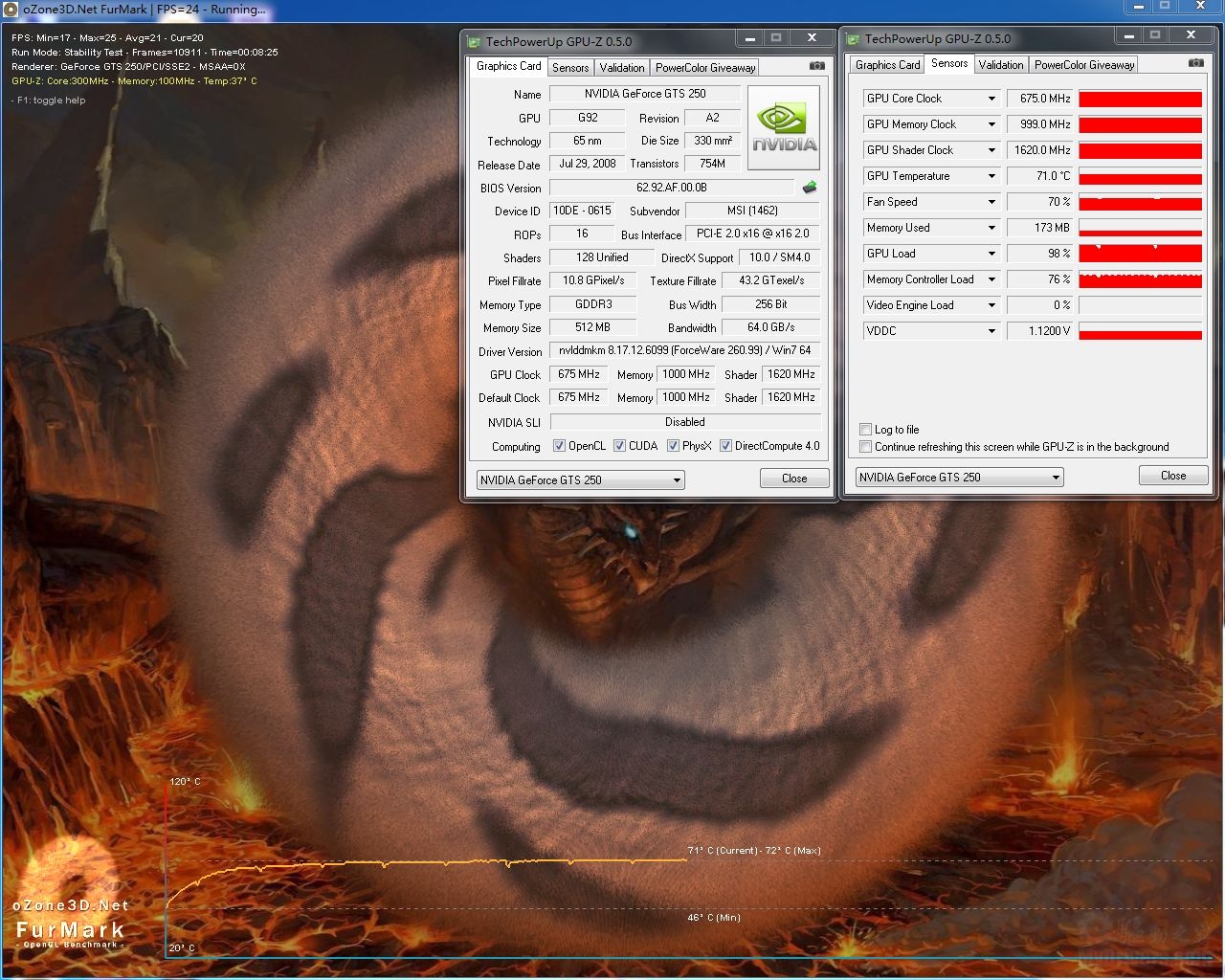Click the GPU Load history graph
The image size is (1225, 980).
1140,254
